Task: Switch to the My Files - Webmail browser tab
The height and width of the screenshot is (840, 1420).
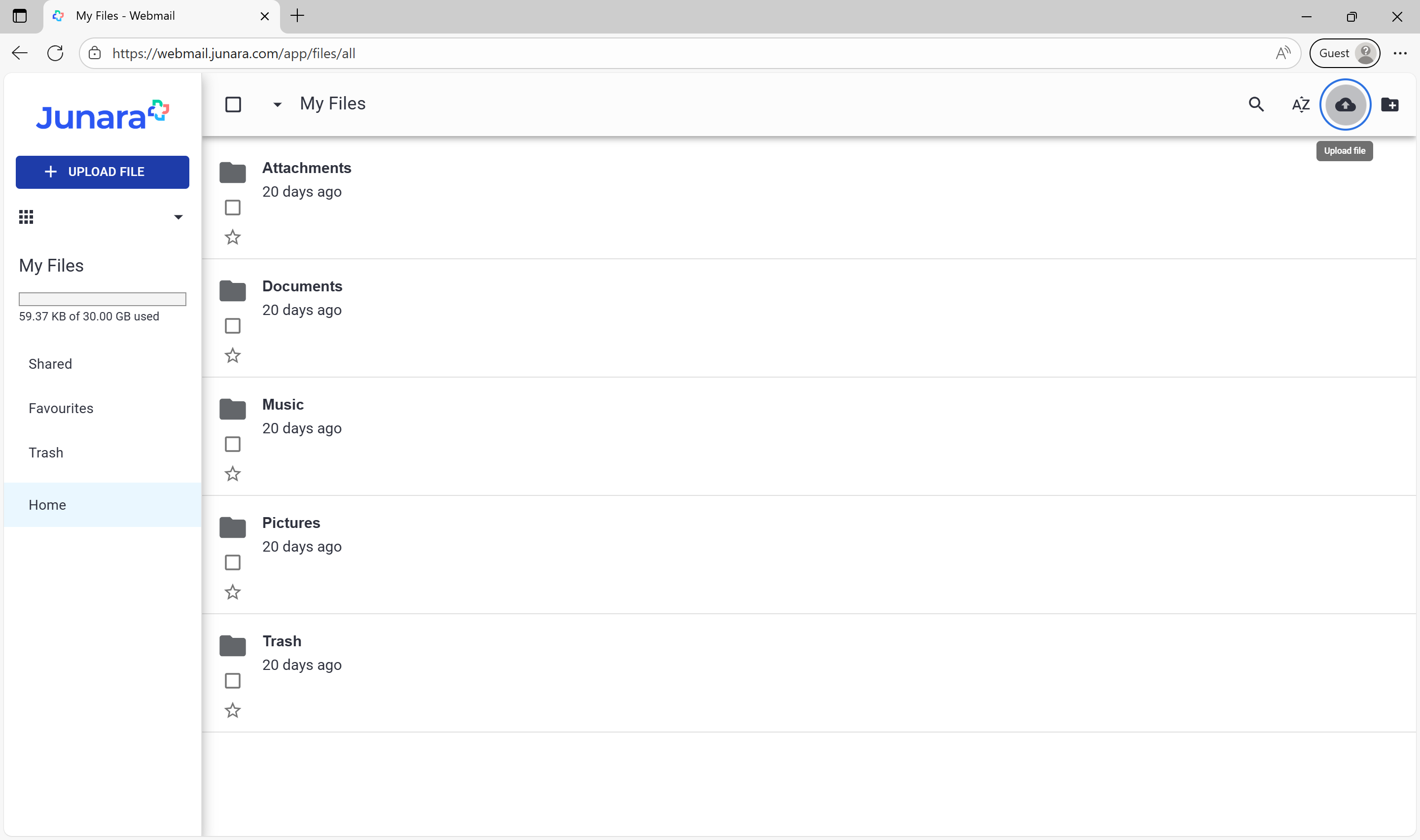Action: pyautogui.click(x=161, y=16)
